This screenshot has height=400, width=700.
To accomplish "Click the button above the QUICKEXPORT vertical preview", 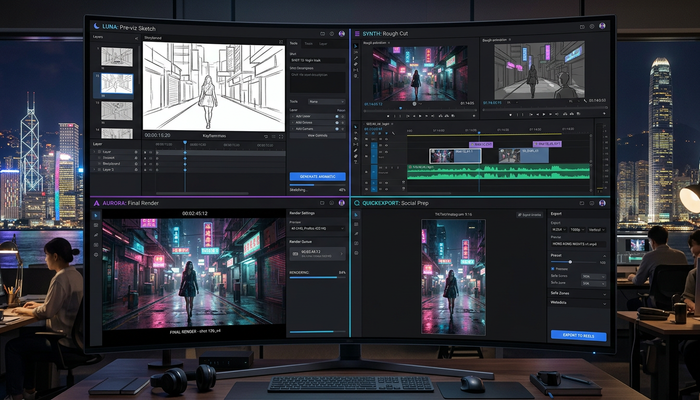I will (529, 215).
